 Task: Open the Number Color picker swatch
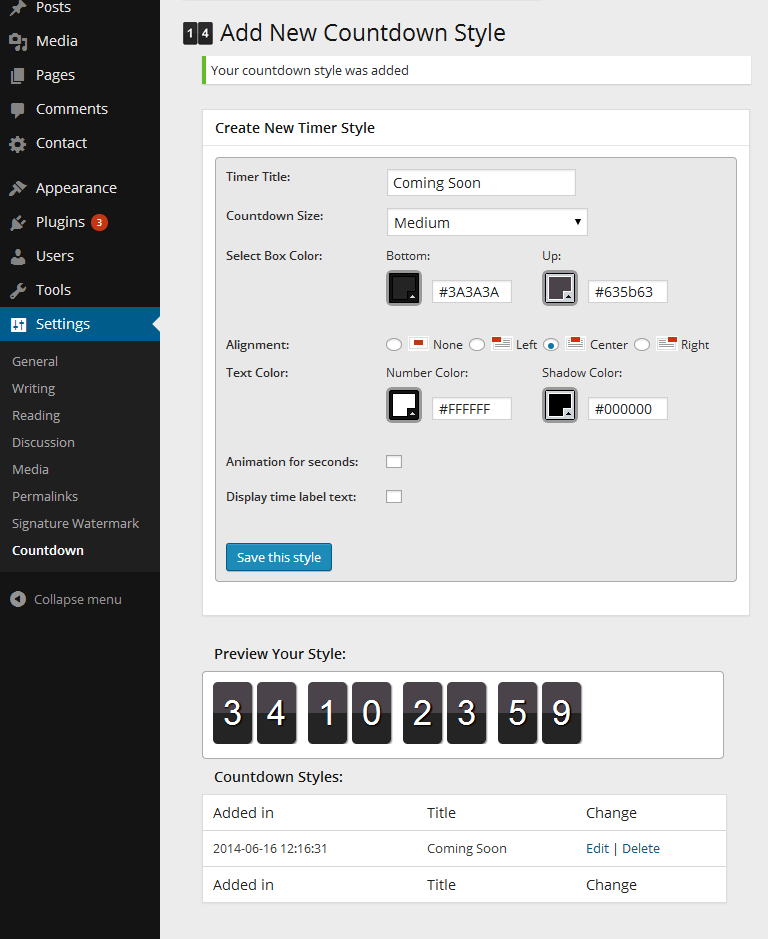pyautogui.click(x=404, y=405)
